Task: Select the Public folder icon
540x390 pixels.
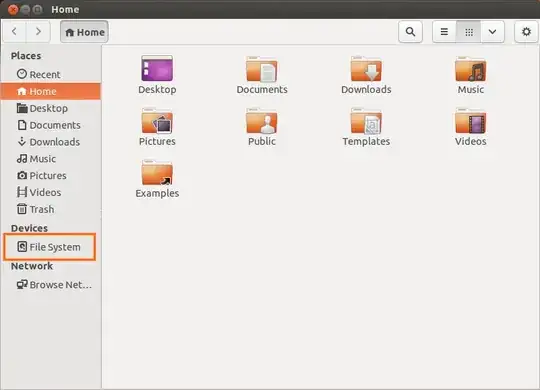Action: coord(262,127)
